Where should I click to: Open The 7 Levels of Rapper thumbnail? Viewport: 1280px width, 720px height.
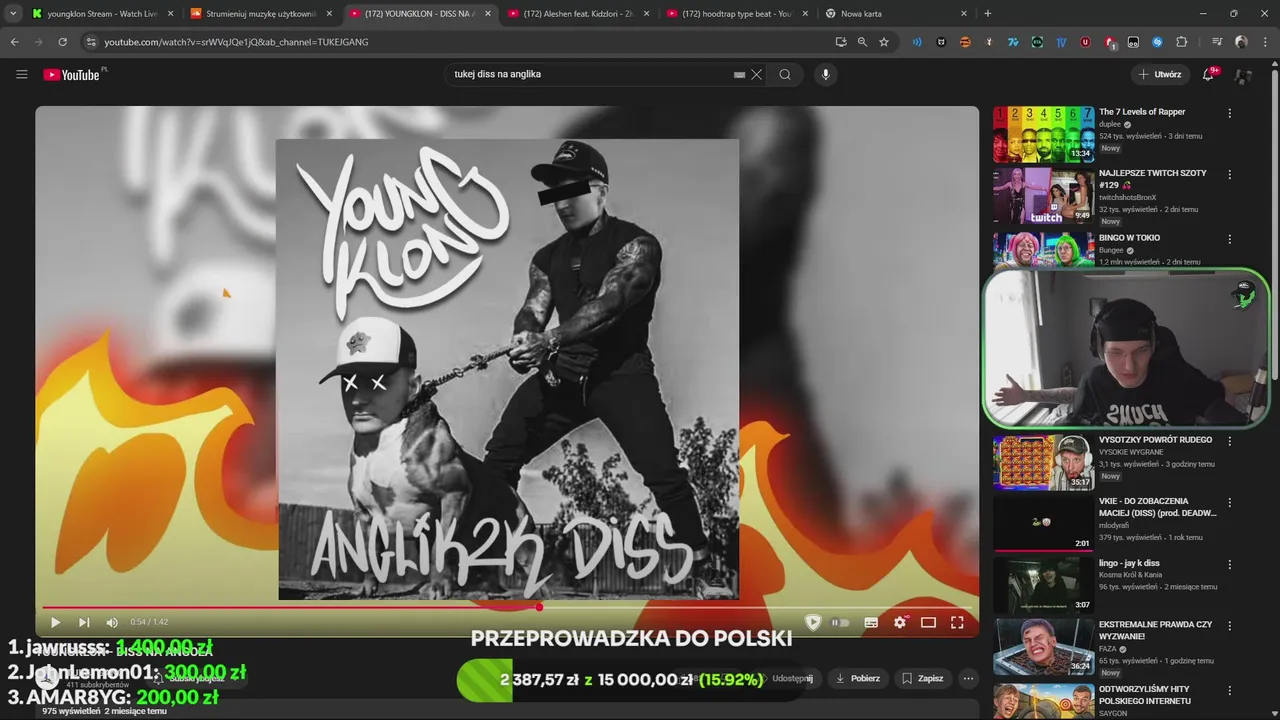pyautogui.click(x=1043, y=134)
